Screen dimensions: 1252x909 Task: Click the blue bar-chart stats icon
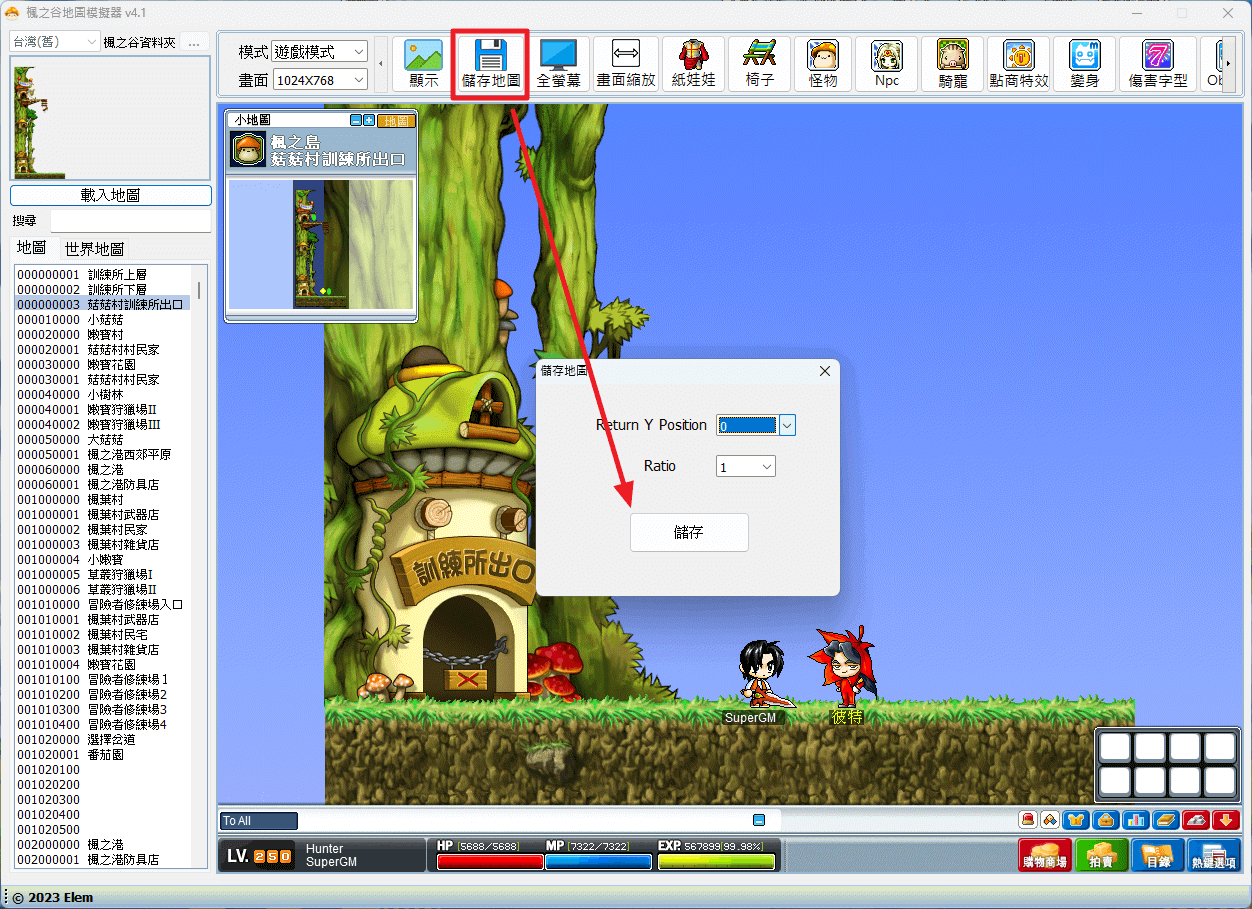[1135, 820]
